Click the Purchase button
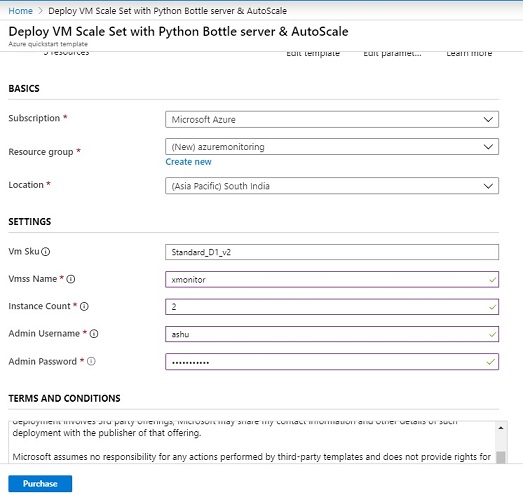 [x=40, y=484]
